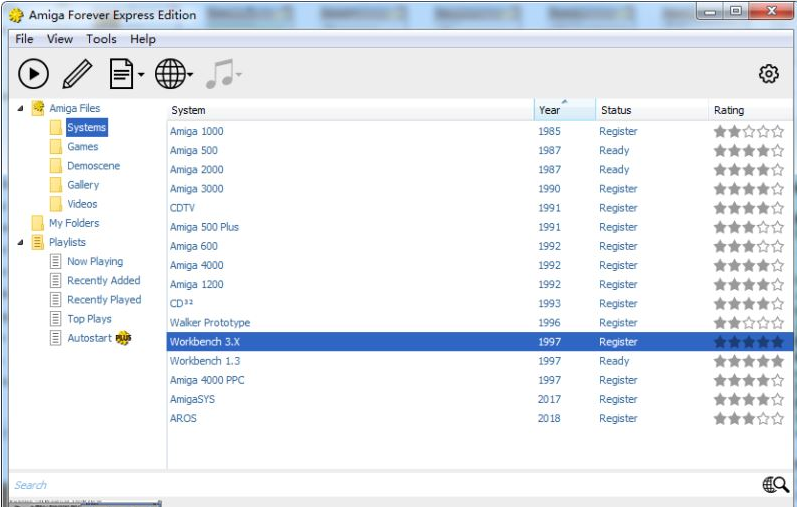797x507 pixels.
Task: Click the Register status for AmigaSYS
Action: click(x=618, y=400)
